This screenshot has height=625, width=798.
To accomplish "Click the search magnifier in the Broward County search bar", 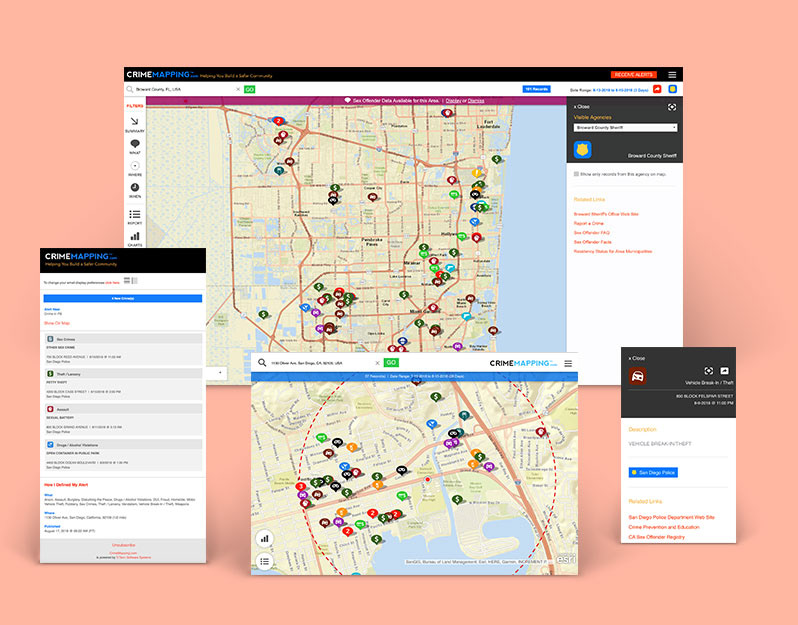I will (130, 89).
